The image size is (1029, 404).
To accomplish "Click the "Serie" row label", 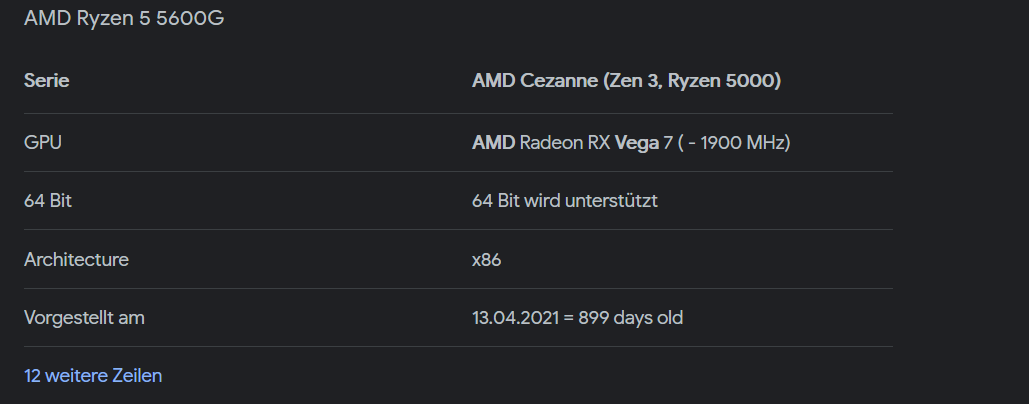I will (x=46, y=81).
